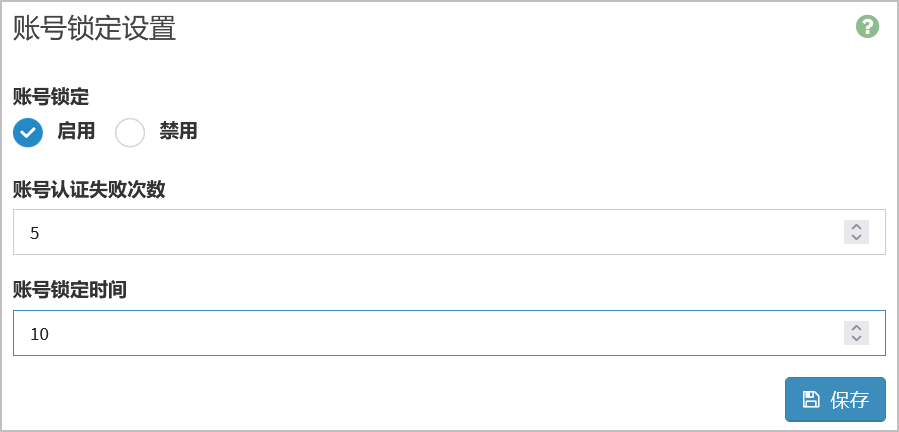Click the 禁用 label text
Screen dimensions: 899x432
click(178, 132)
